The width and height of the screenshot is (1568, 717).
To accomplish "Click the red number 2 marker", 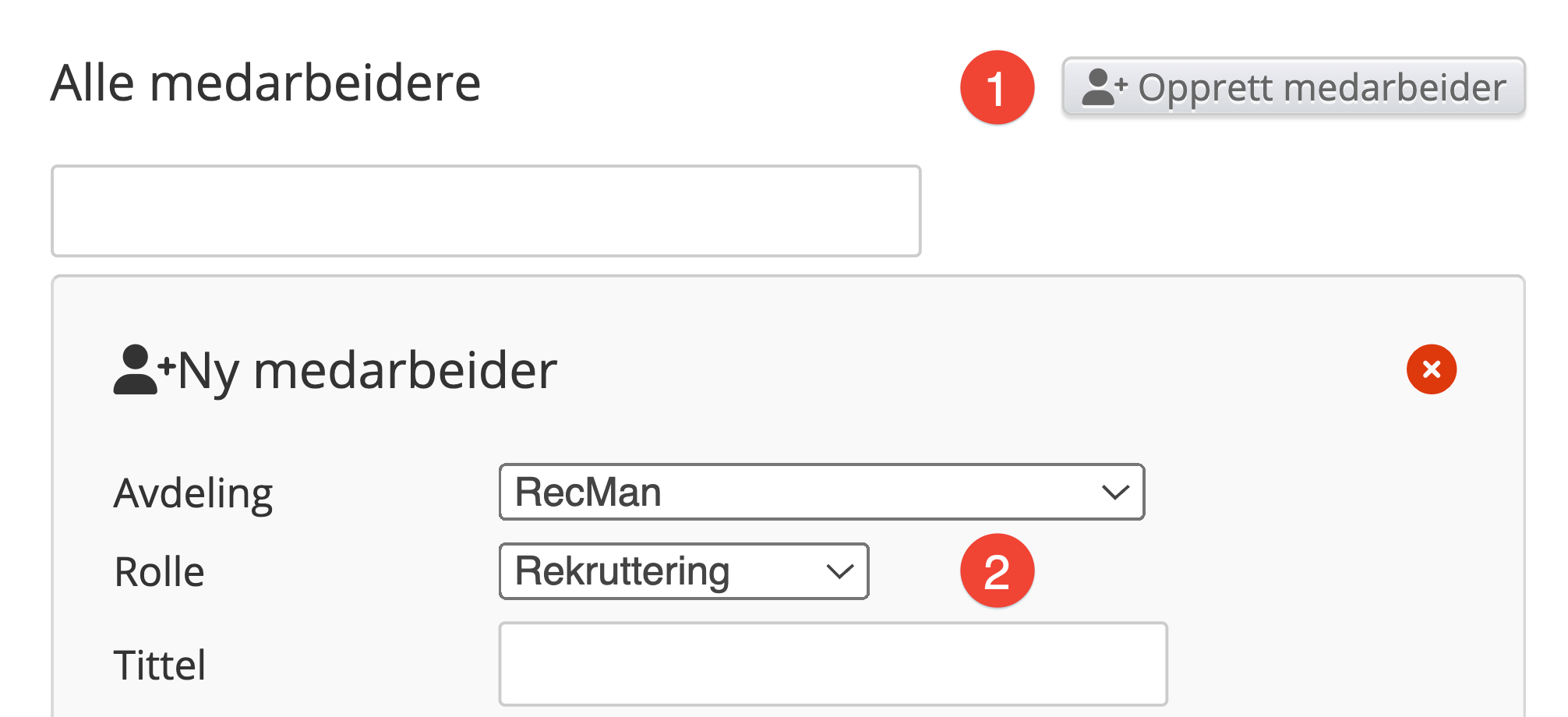I will point(997,570).
